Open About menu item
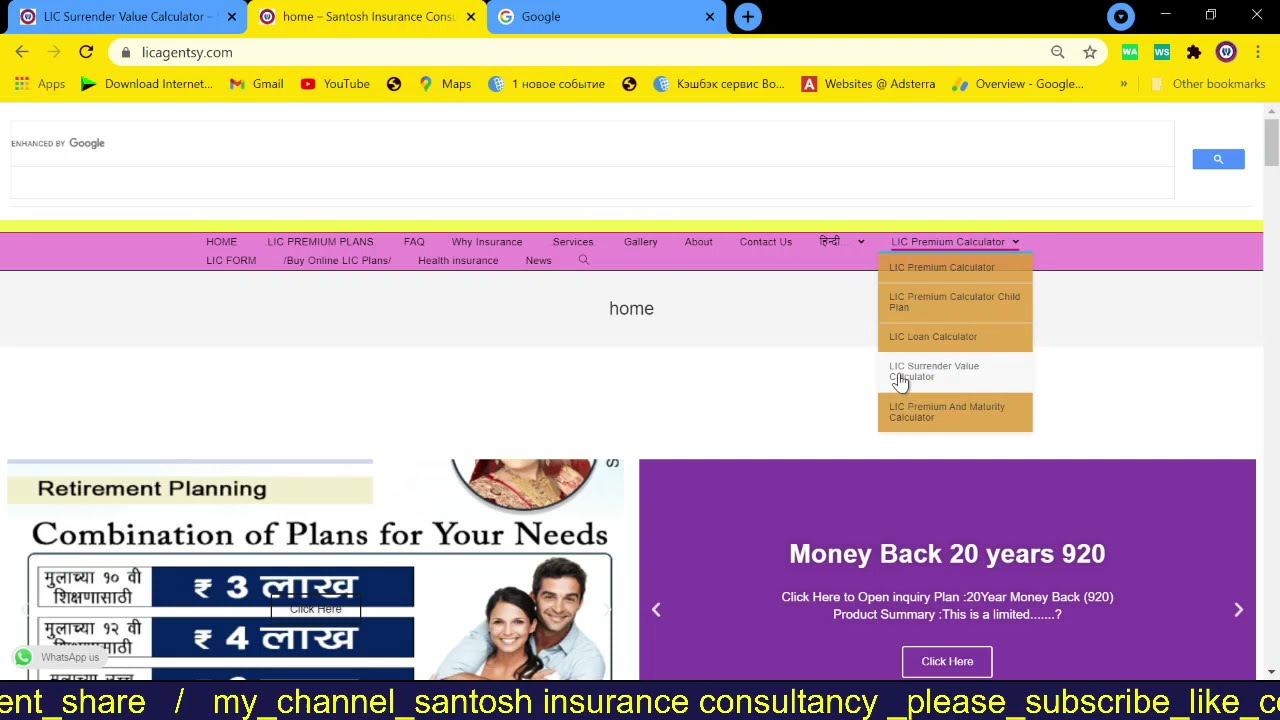This screenshot has height=720, width=1280. [x=699, y=242]
